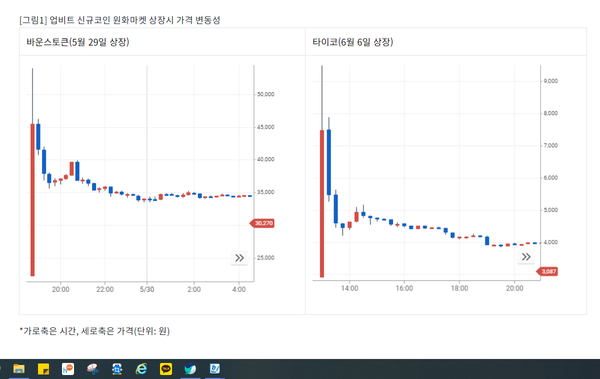Open the yellow Sticky Notes taskbar icon
600x379 pixels.
point(43,369)
